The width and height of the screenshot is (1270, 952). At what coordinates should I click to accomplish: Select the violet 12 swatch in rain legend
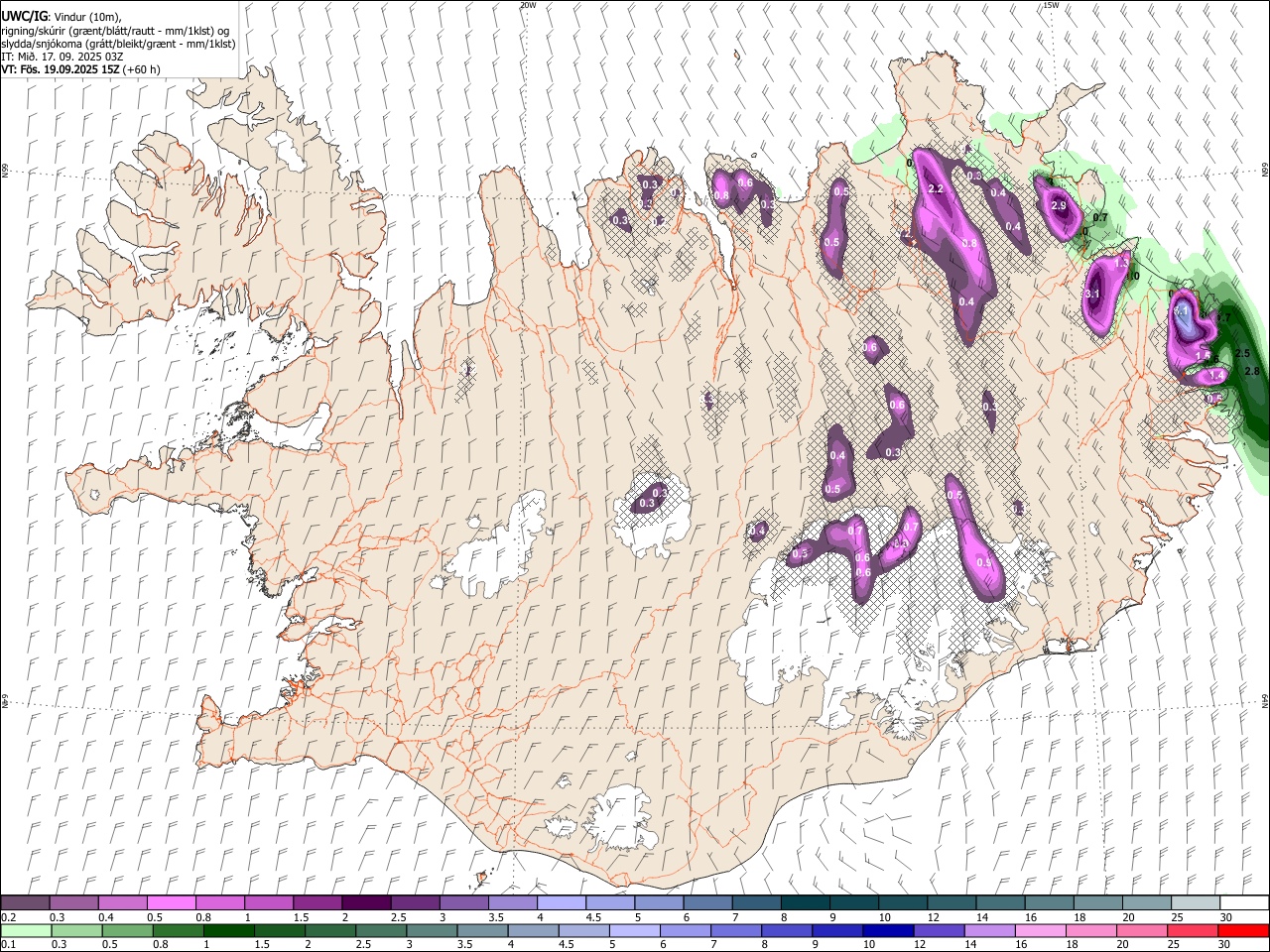coord(939,930)
